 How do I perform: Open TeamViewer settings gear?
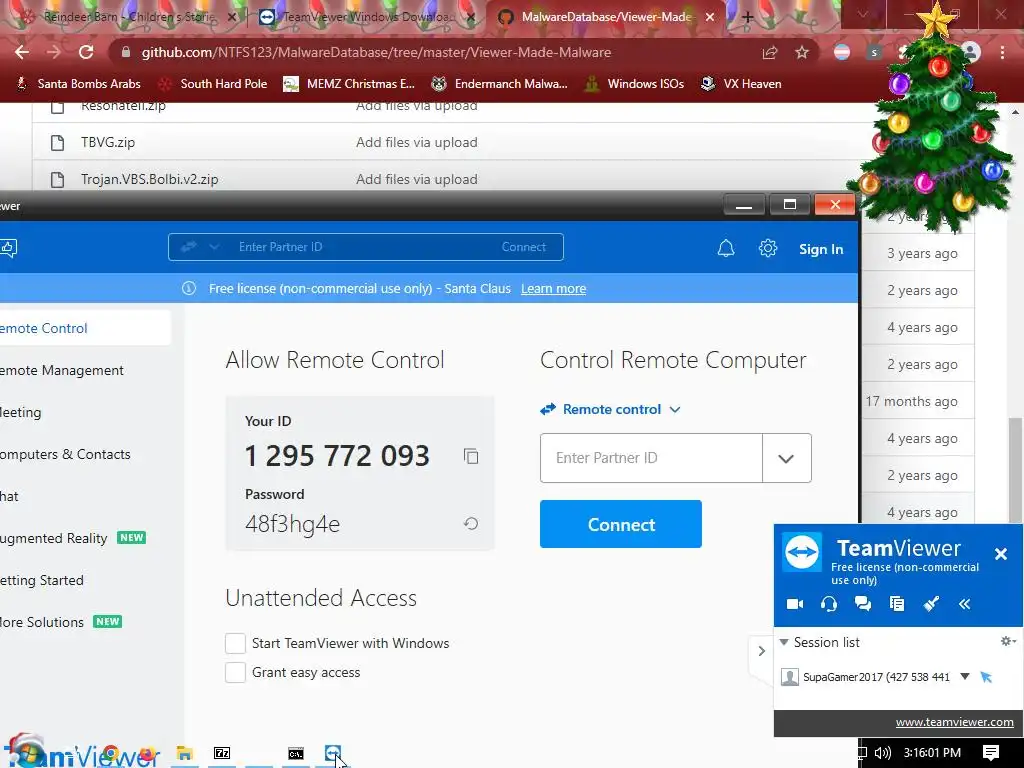(x=768, y=248)
